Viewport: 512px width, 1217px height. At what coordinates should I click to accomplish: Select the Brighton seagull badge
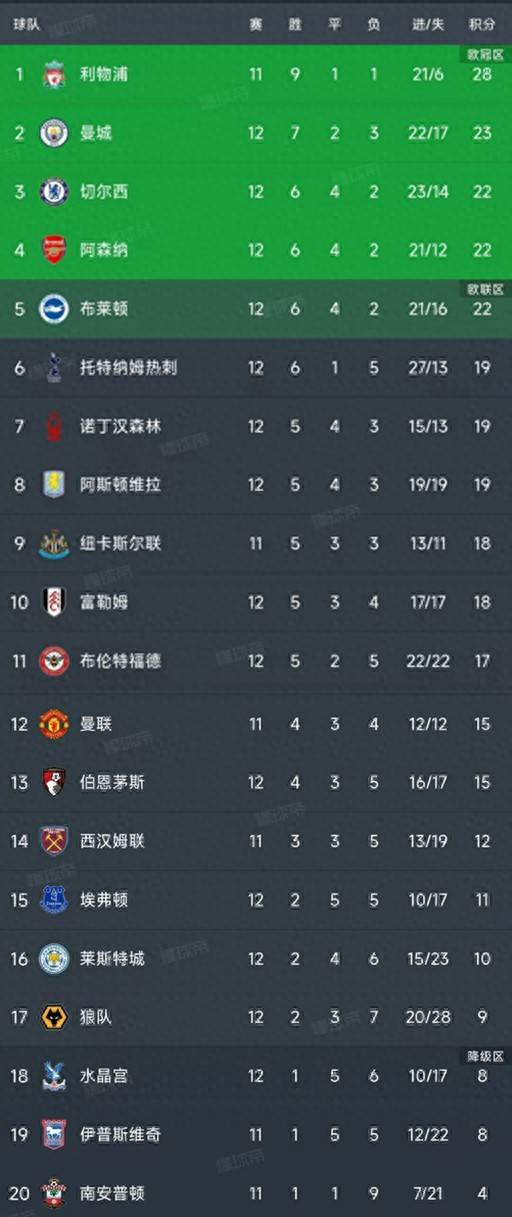coord(54,309)
